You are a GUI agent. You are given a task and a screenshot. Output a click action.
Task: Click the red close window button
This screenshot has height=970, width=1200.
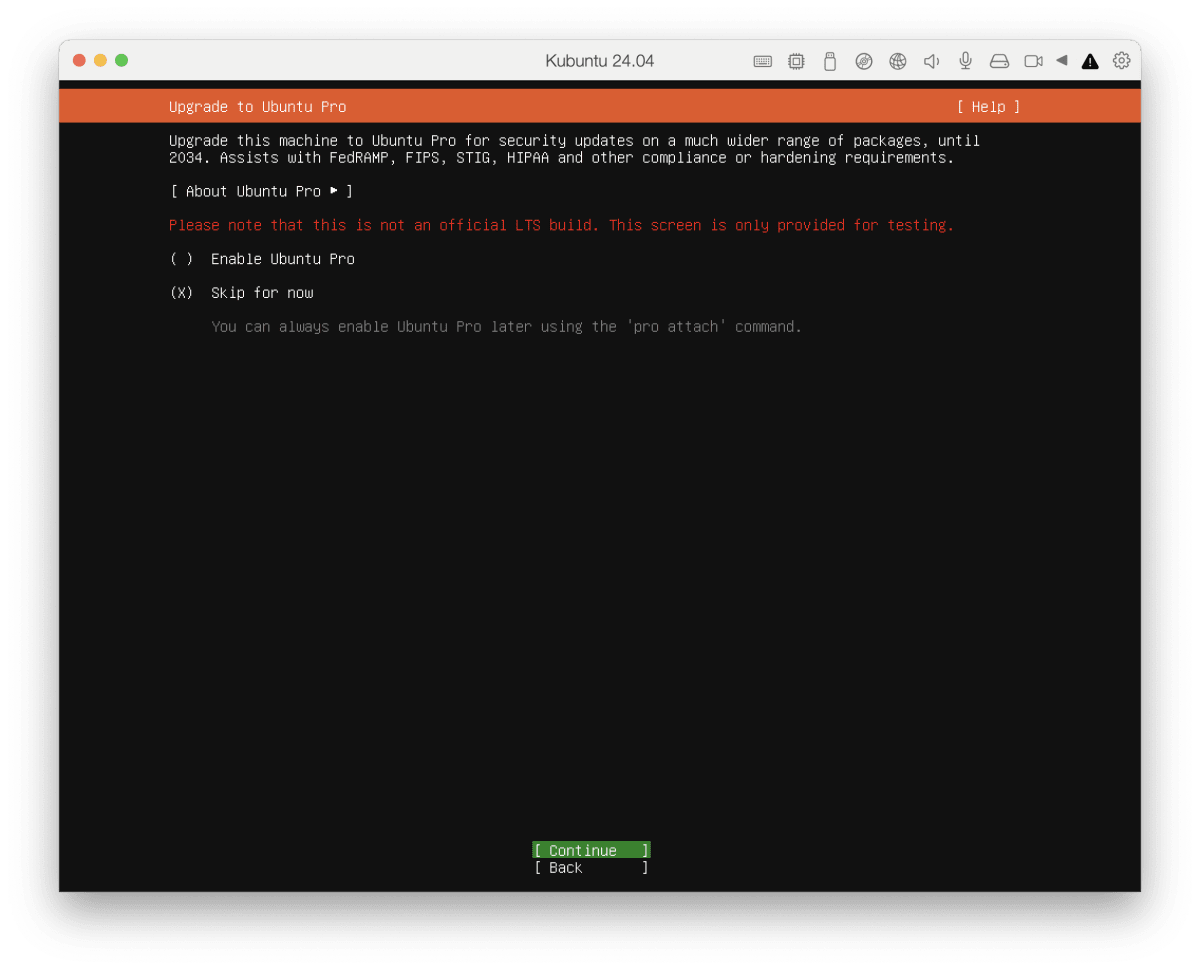tap(79, 60)
